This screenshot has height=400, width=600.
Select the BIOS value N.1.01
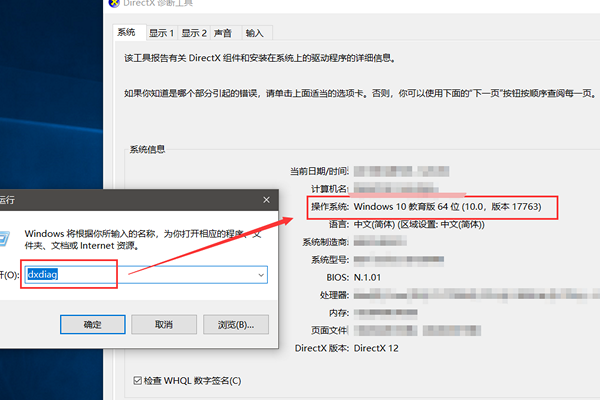coord(367,277)
